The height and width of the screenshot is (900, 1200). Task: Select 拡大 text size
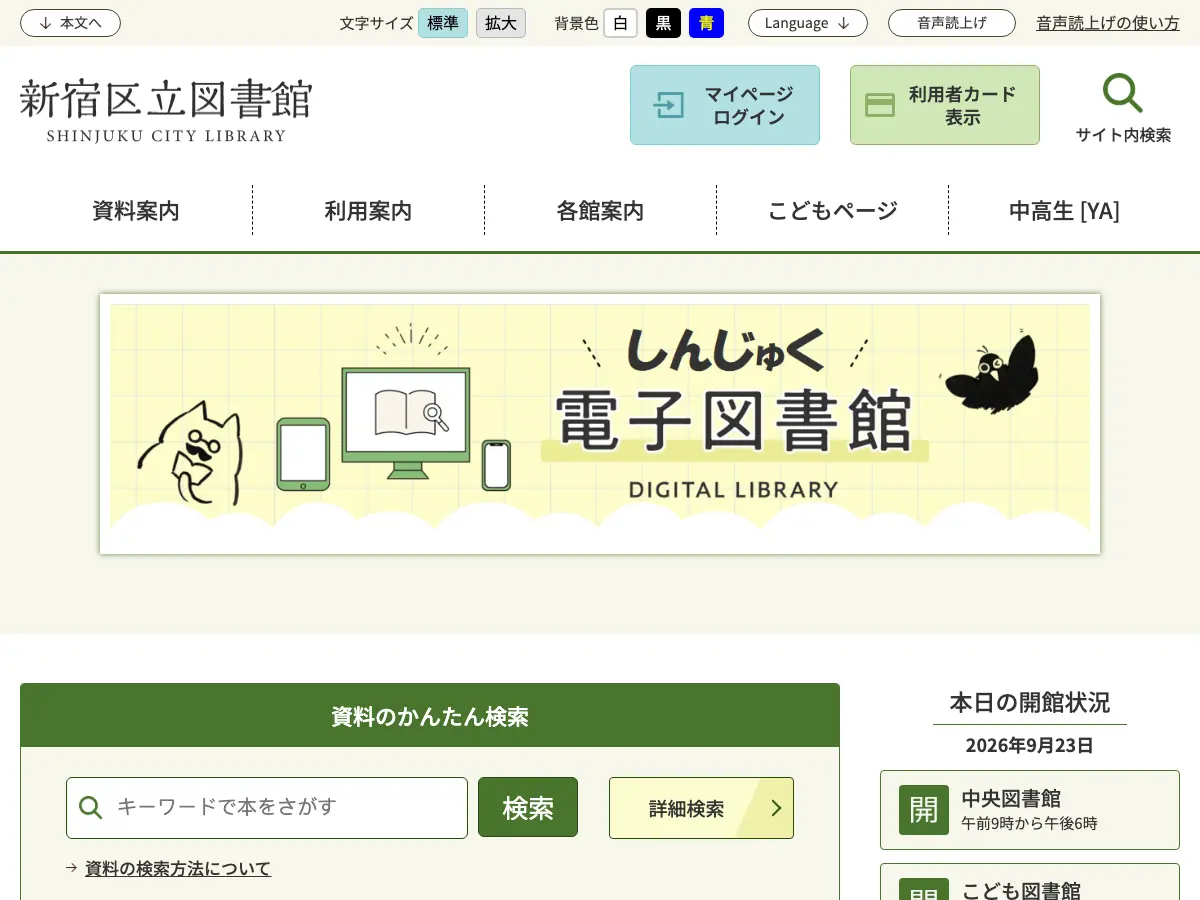tap(501, 23)
